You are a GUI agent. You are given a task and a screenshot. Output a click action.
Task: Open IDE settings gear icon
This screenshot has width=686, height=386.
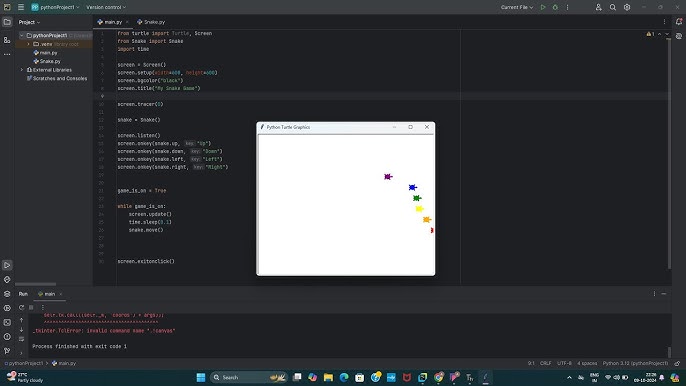pyautogui.click(x=627, y=7)
